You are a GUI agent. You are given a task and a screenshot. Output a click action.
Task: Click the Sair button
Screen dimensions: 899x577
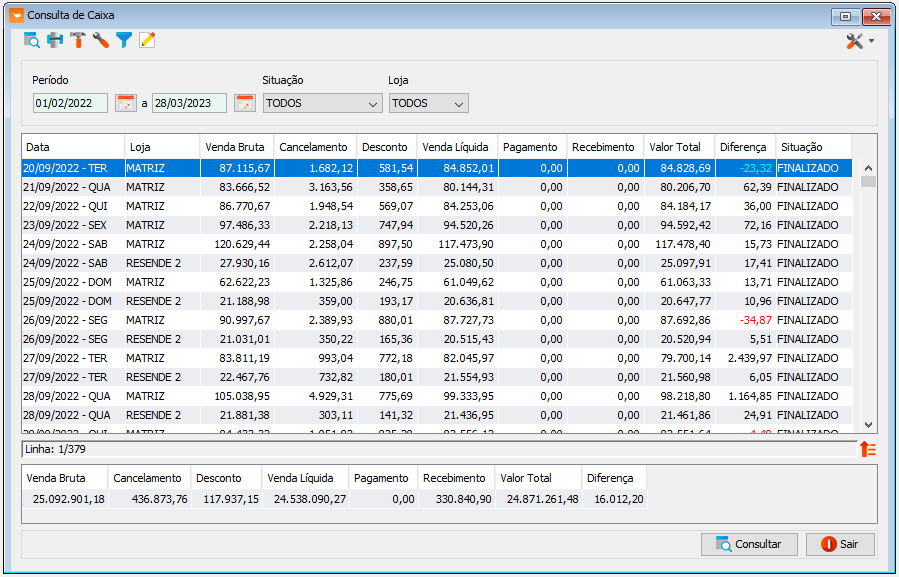click(x=840, y=544)
